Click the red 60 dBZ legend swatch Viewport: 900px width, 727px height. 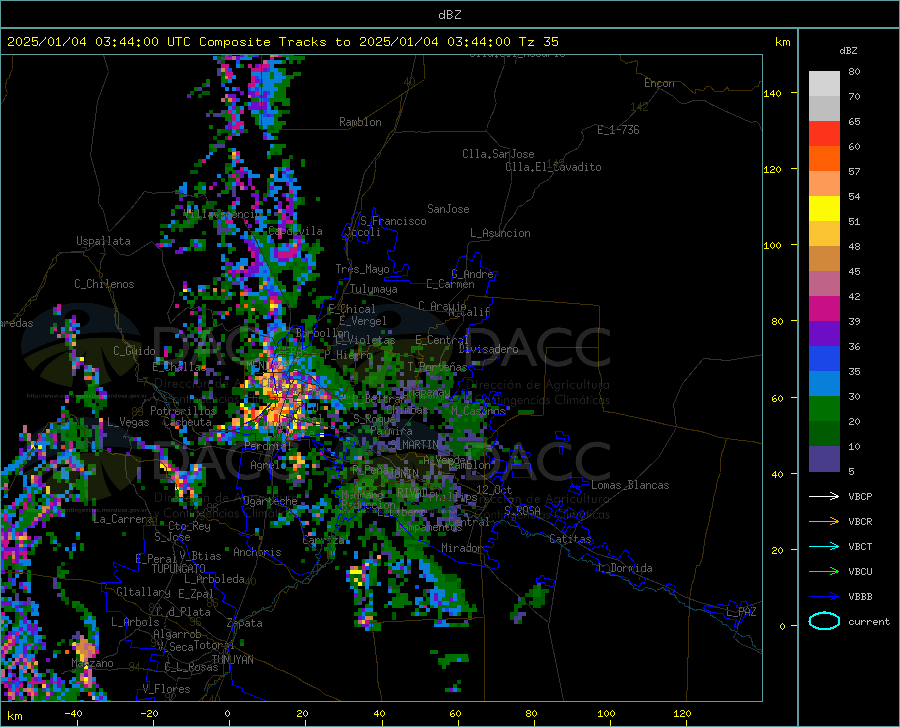(x=824, y=134)
